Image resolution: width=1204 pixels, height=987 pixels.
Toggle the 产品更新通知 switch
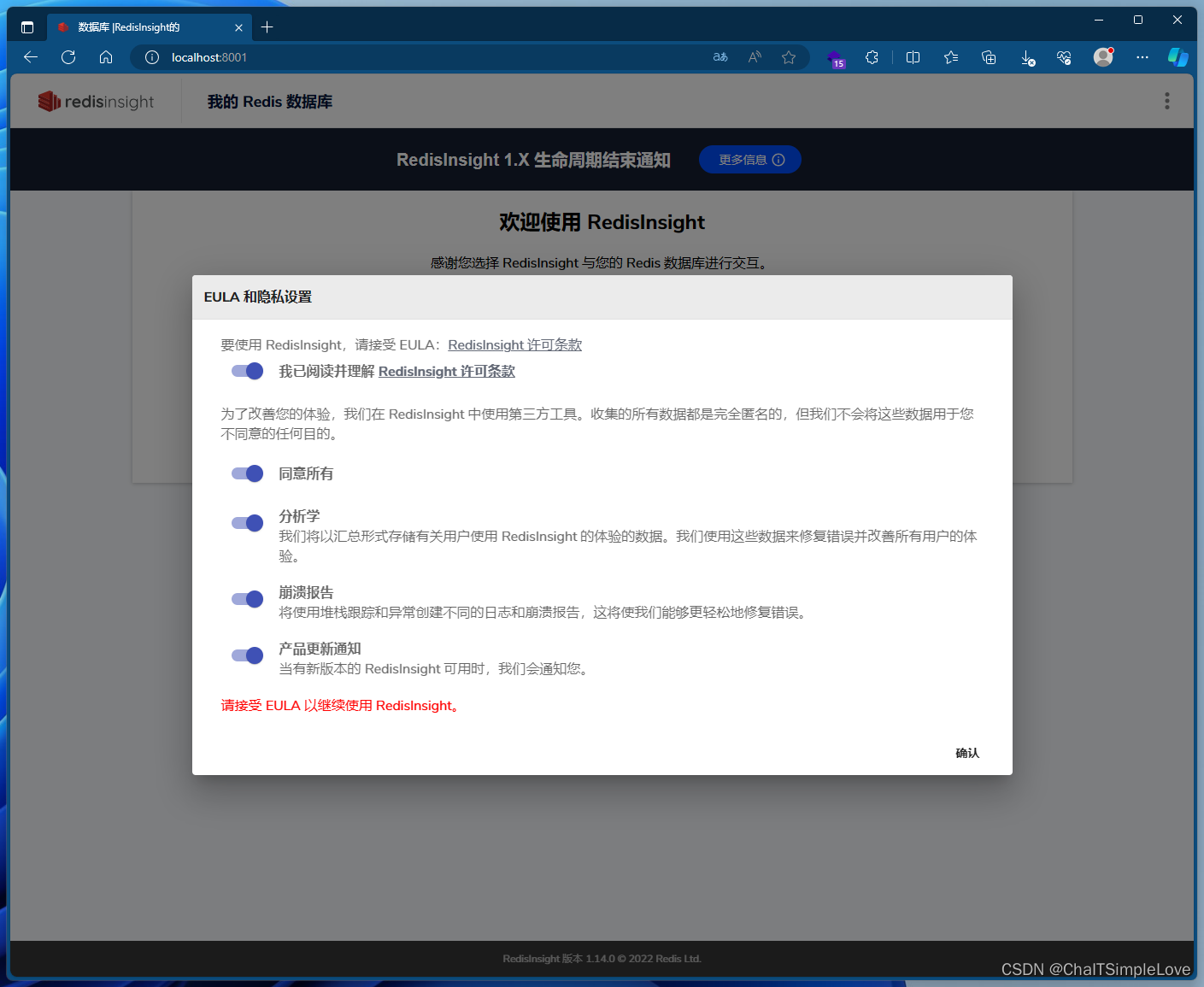click(x=247, y=655)
